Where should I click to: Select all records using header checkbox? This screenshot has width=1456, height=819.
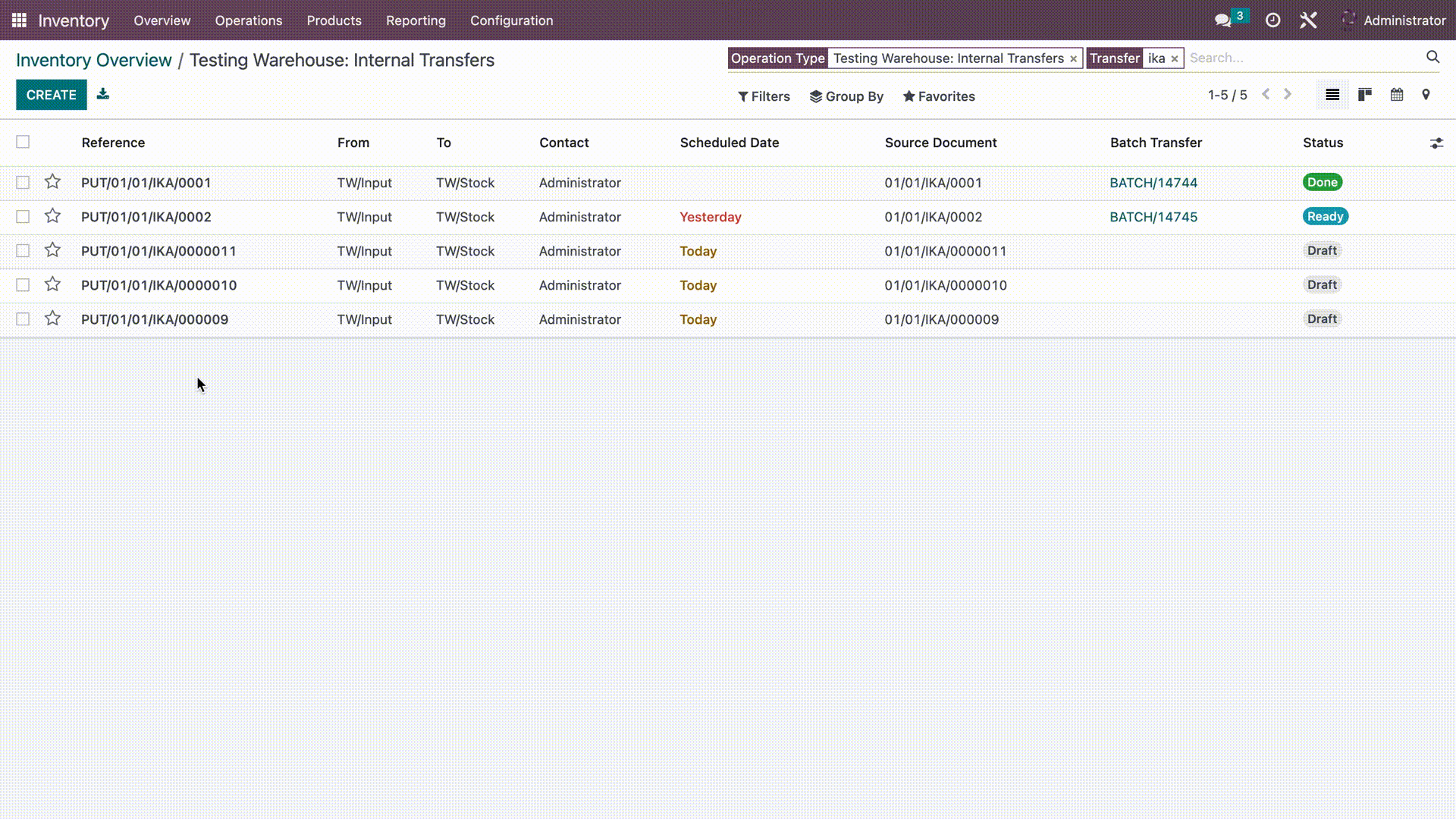pos(23,142)
